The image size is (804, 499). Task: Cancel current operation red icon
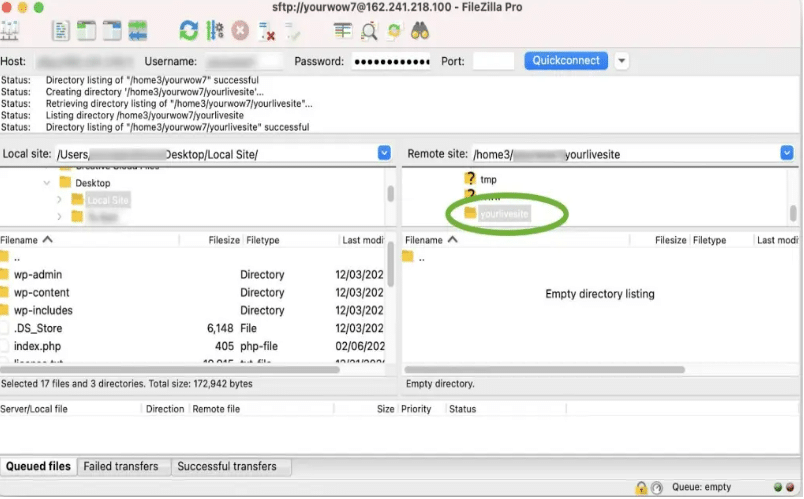[x=240, y=31]
